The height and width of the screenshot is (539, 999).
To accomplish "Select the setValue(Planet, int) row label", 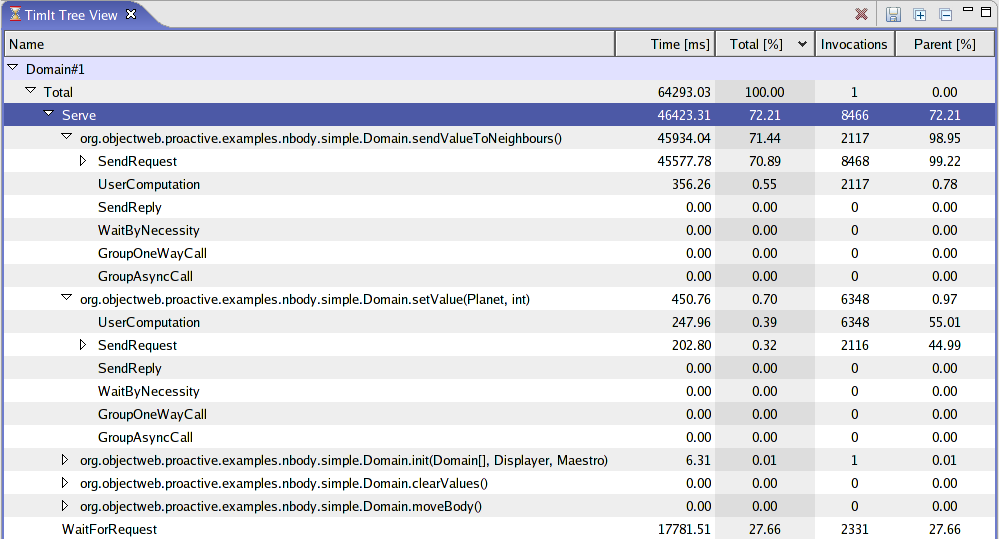I will pyautogui.click(x=305, y=299).
